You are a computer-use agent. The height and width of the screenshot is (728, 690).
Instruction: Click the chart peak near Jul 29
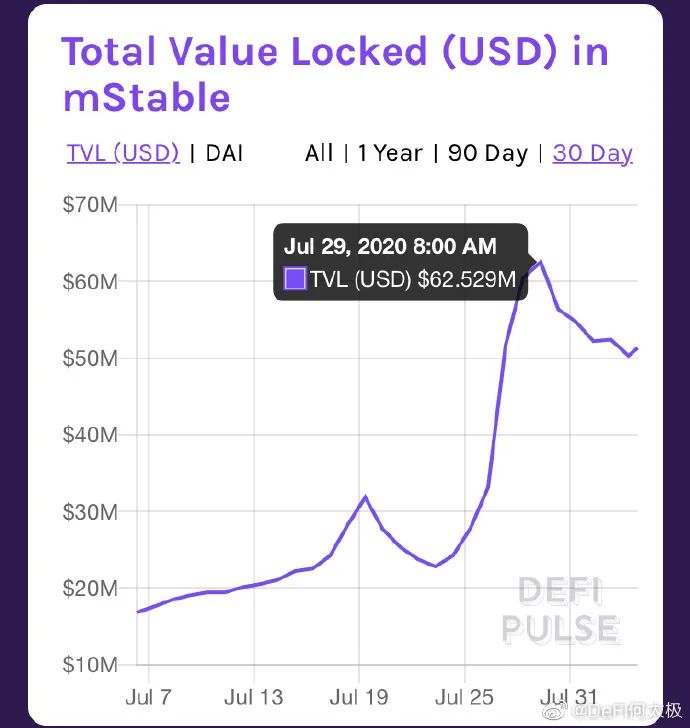click(541, 262)
